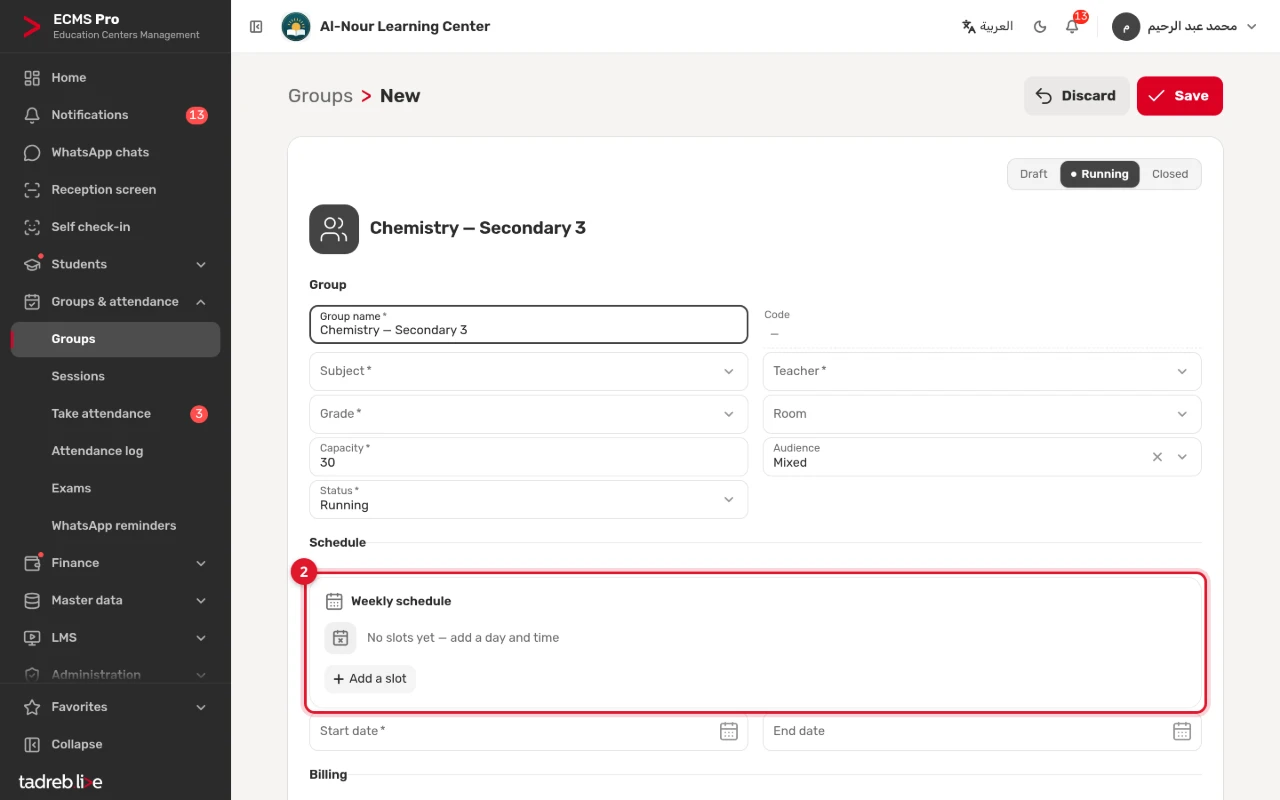Set status to Draft

[1034, 174]
